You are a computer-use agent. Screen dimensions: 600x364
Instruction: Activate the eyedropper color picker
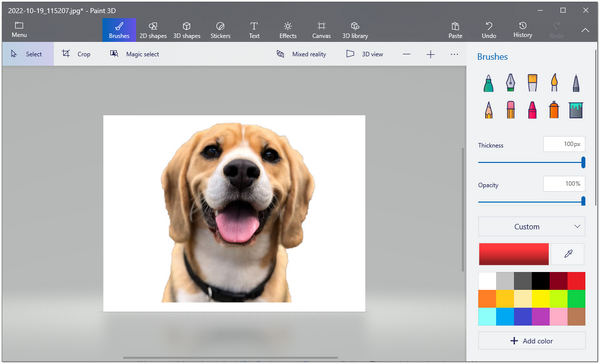(x=568, y=254)
